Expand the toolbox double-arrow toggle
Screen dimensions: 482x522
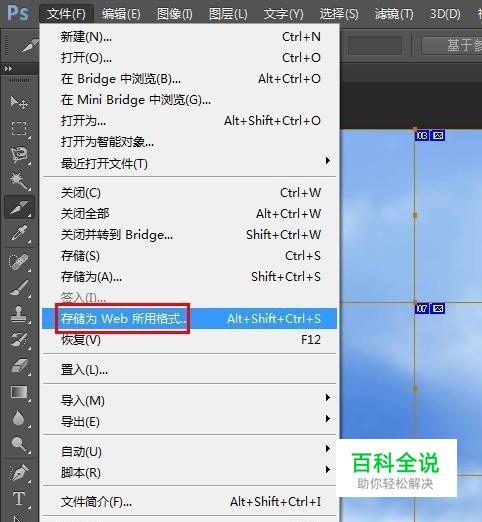[8, 68]
